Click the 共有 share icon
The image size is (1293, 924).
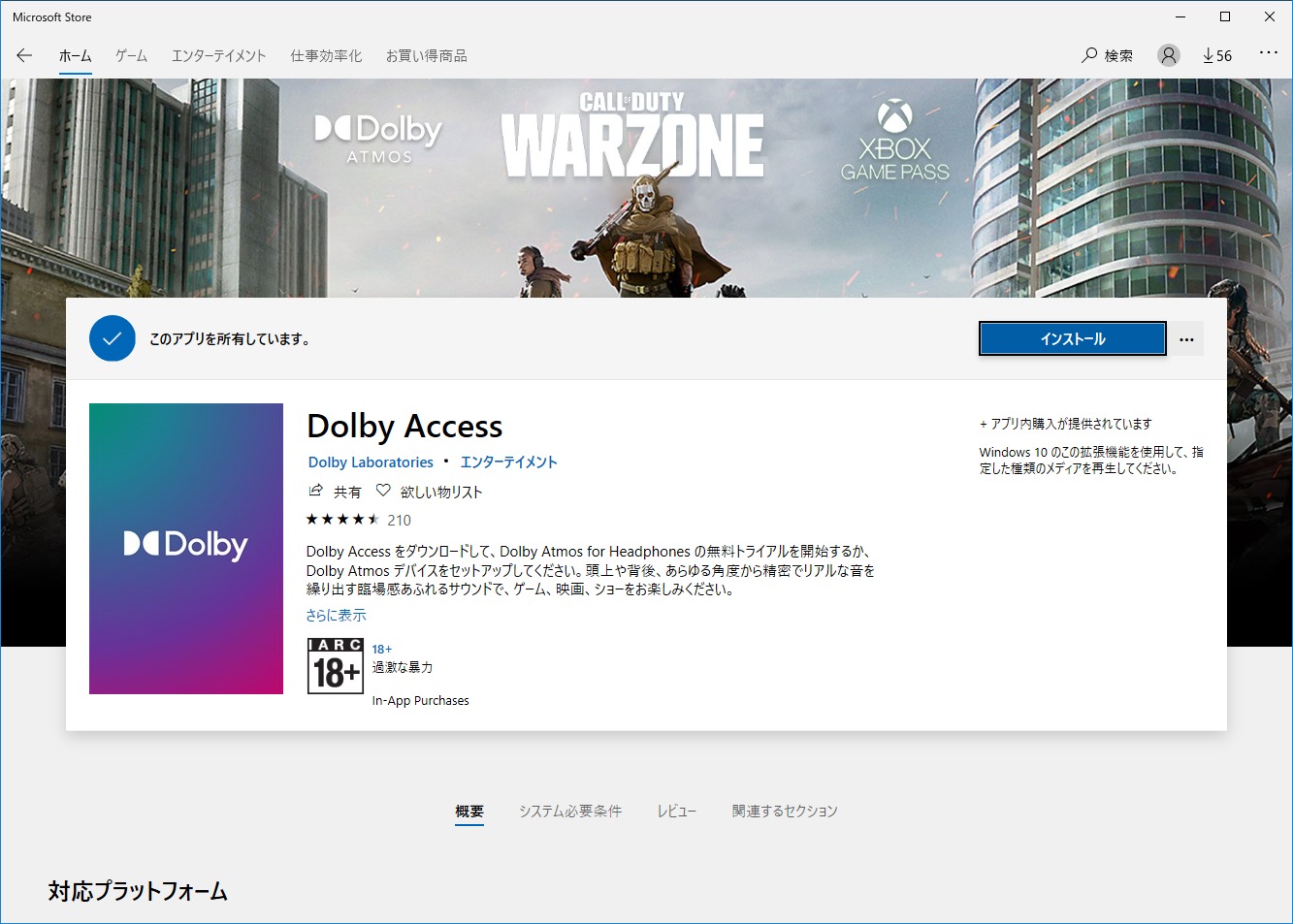(315, 491)
